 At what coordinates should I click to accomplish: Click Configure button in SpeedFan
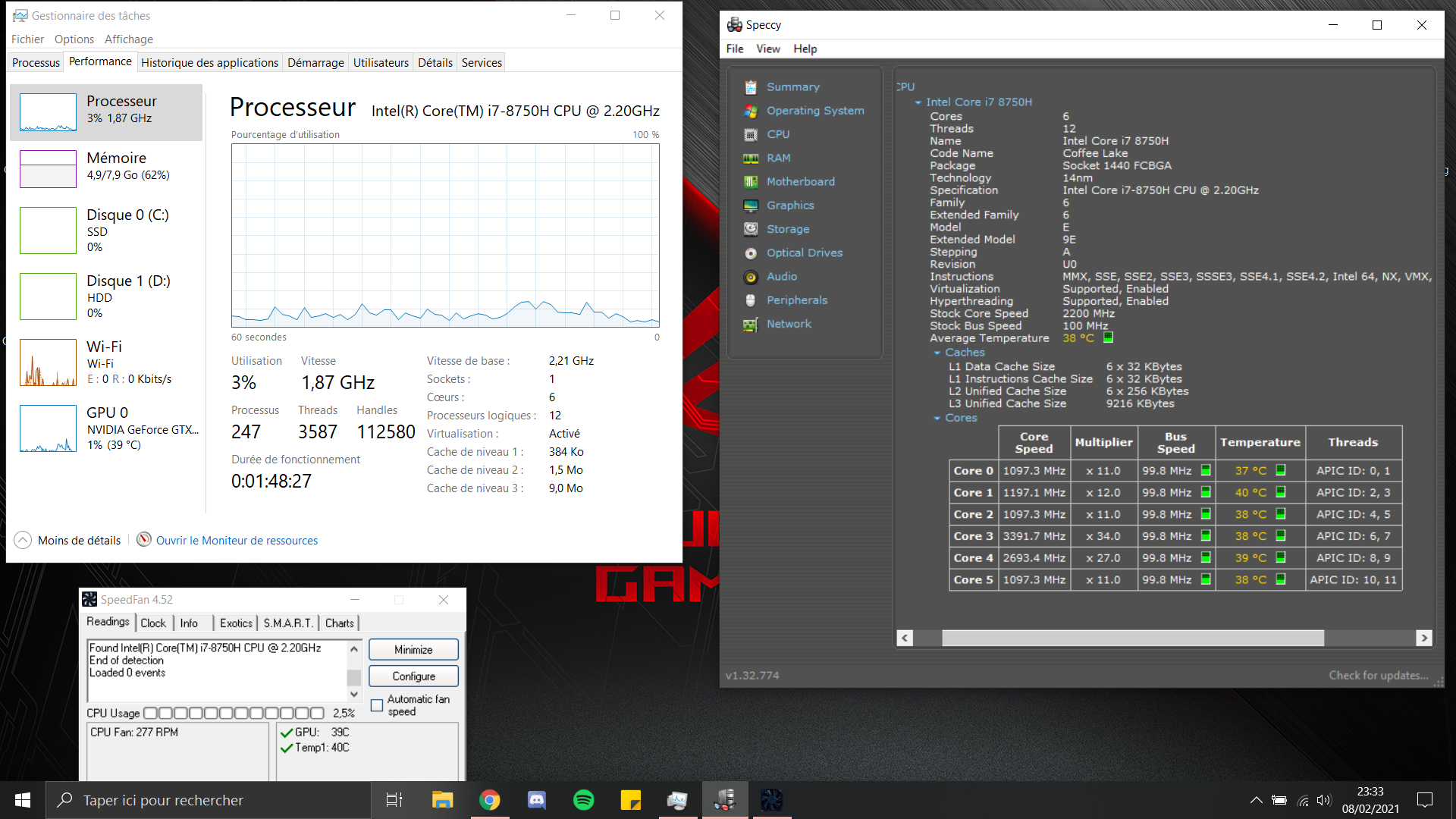pos(413,676)
